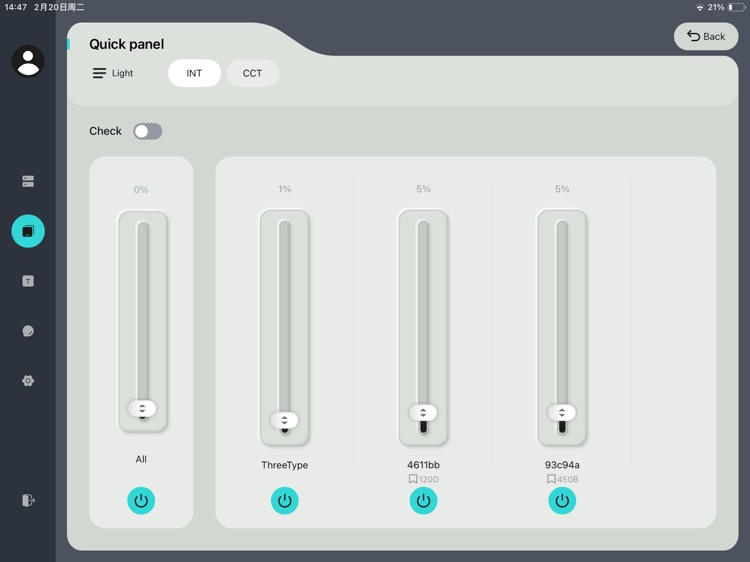Click the ThreeType group name
Screen dimensions: 750x562
coord(285,465)
